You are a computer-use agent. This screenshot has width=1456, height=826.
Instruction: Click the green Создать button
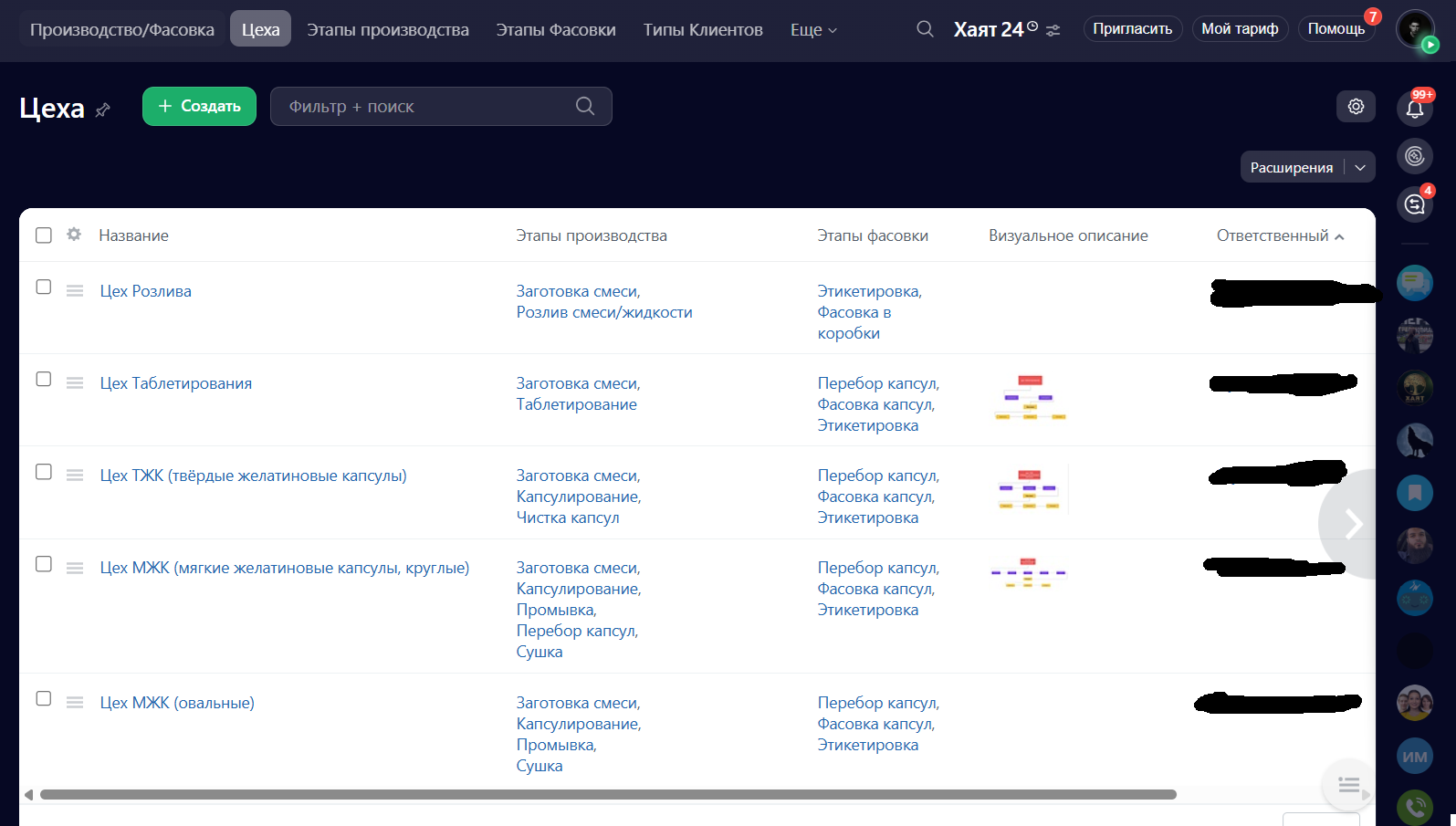pos(199,107)
